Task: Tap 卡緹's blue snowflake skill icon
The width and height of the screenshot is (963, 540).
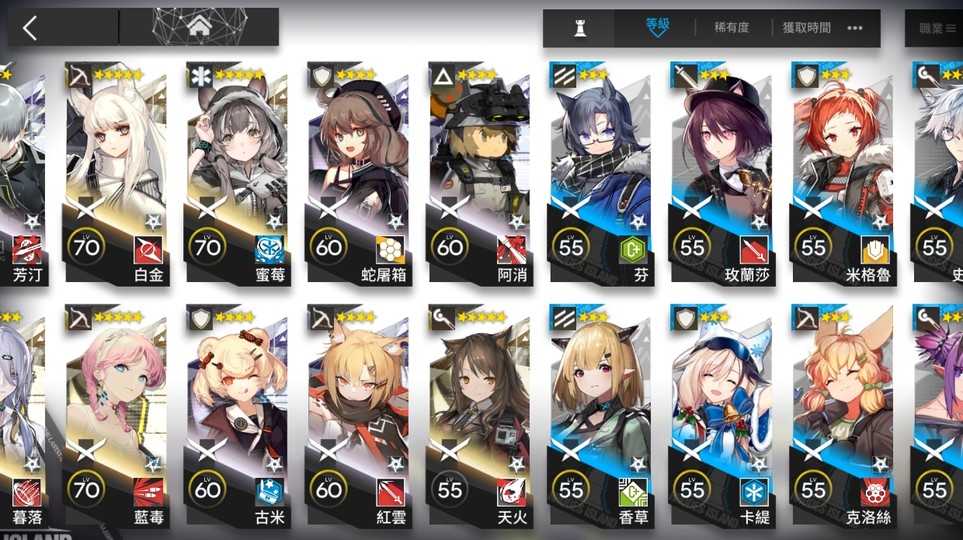Action: [754, 492]
